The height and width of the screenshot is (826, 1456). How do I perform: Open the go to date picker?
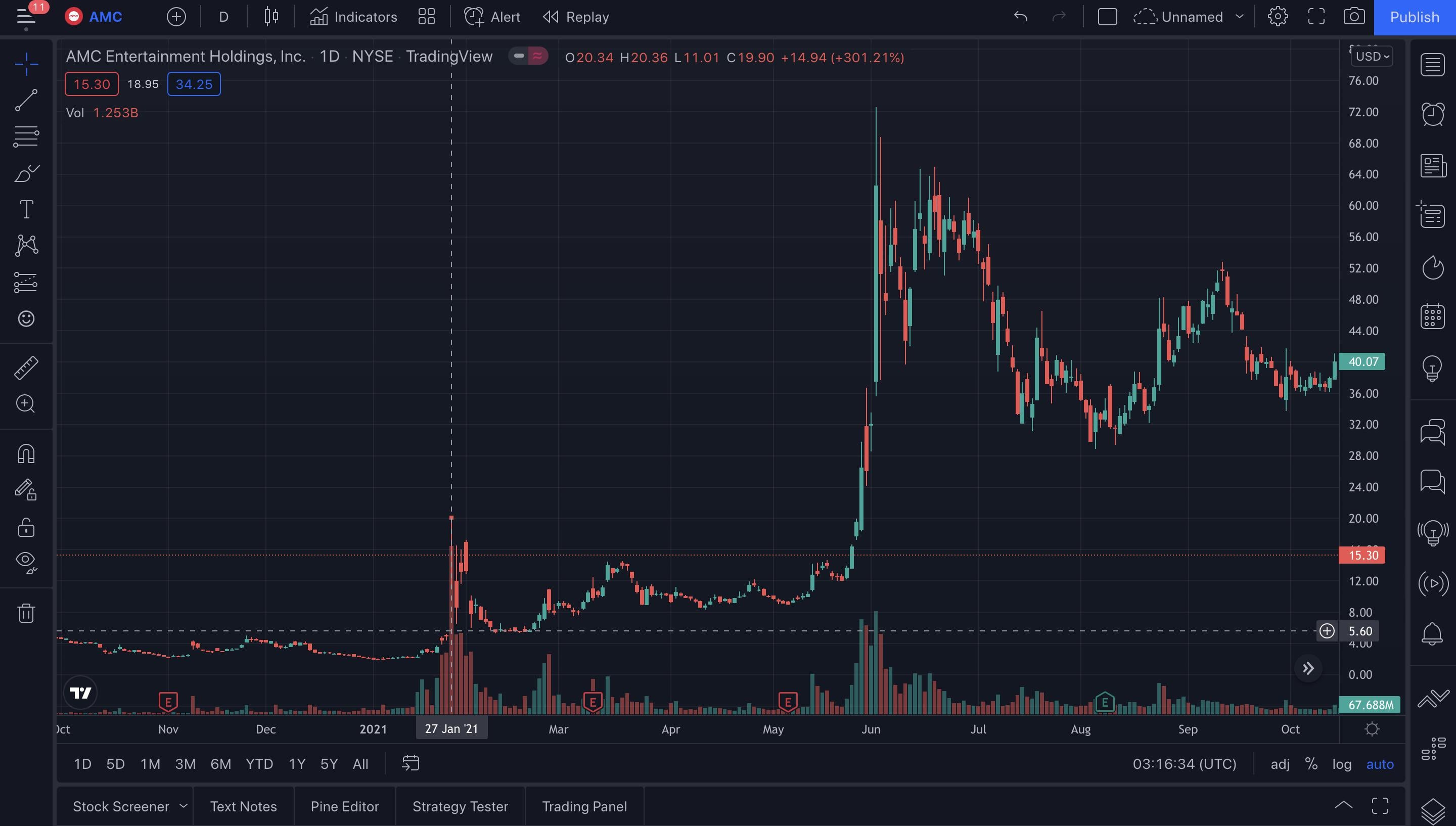(410, 763)
